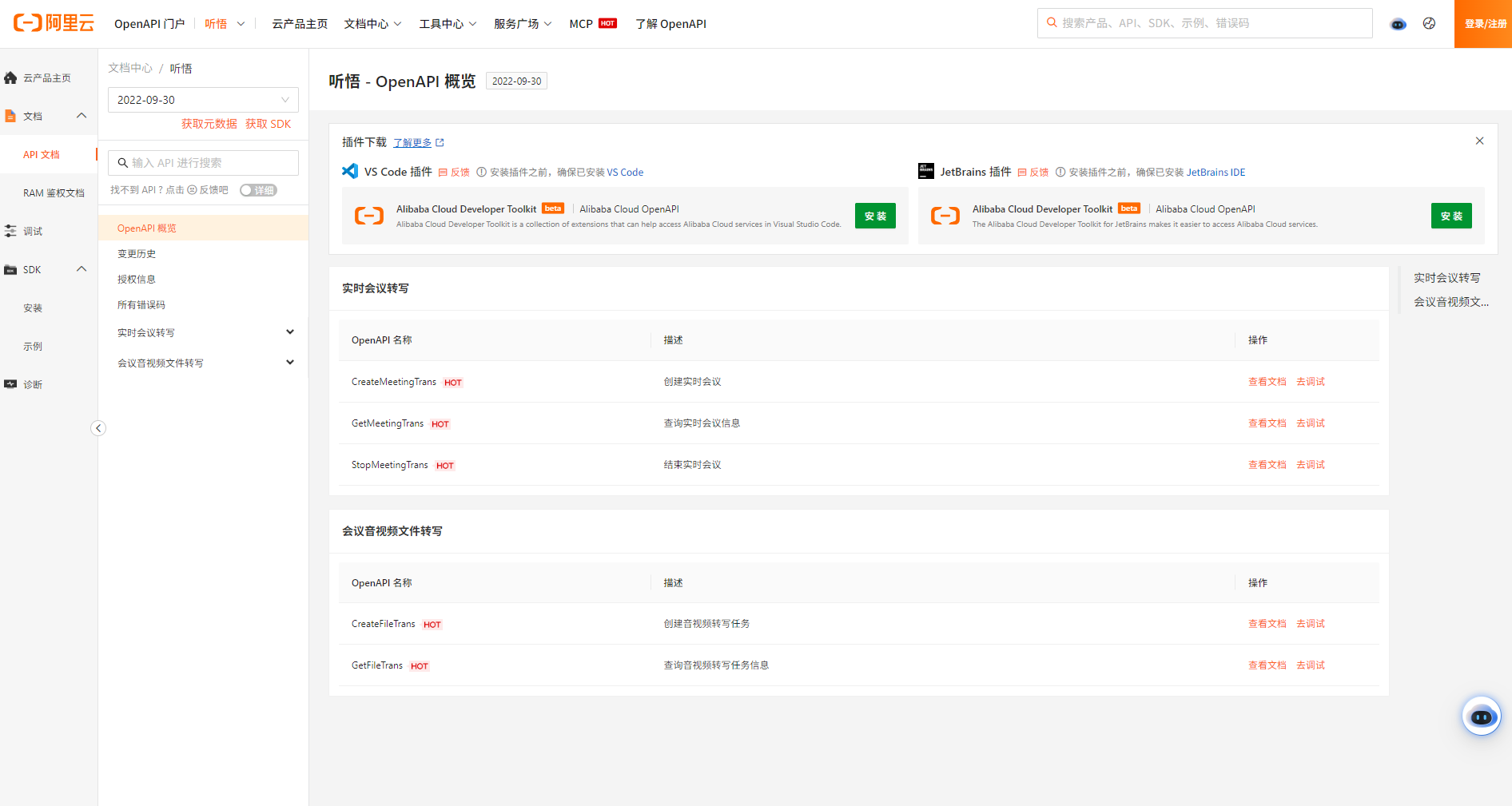Screen dimensions: 1512x806
Task: Click 去调试 for GetFileTrans
Action: pos(1310,665)
